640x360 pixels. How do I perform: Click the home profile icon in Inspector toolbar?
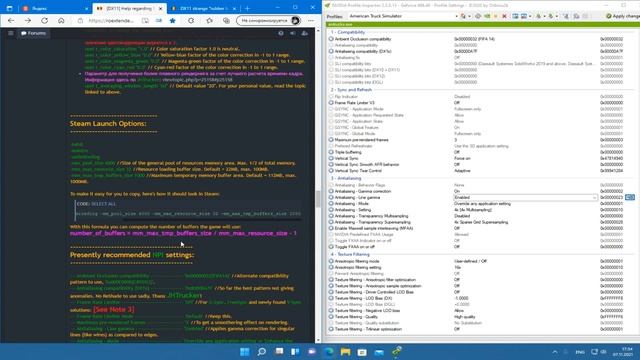click(463, 16)
